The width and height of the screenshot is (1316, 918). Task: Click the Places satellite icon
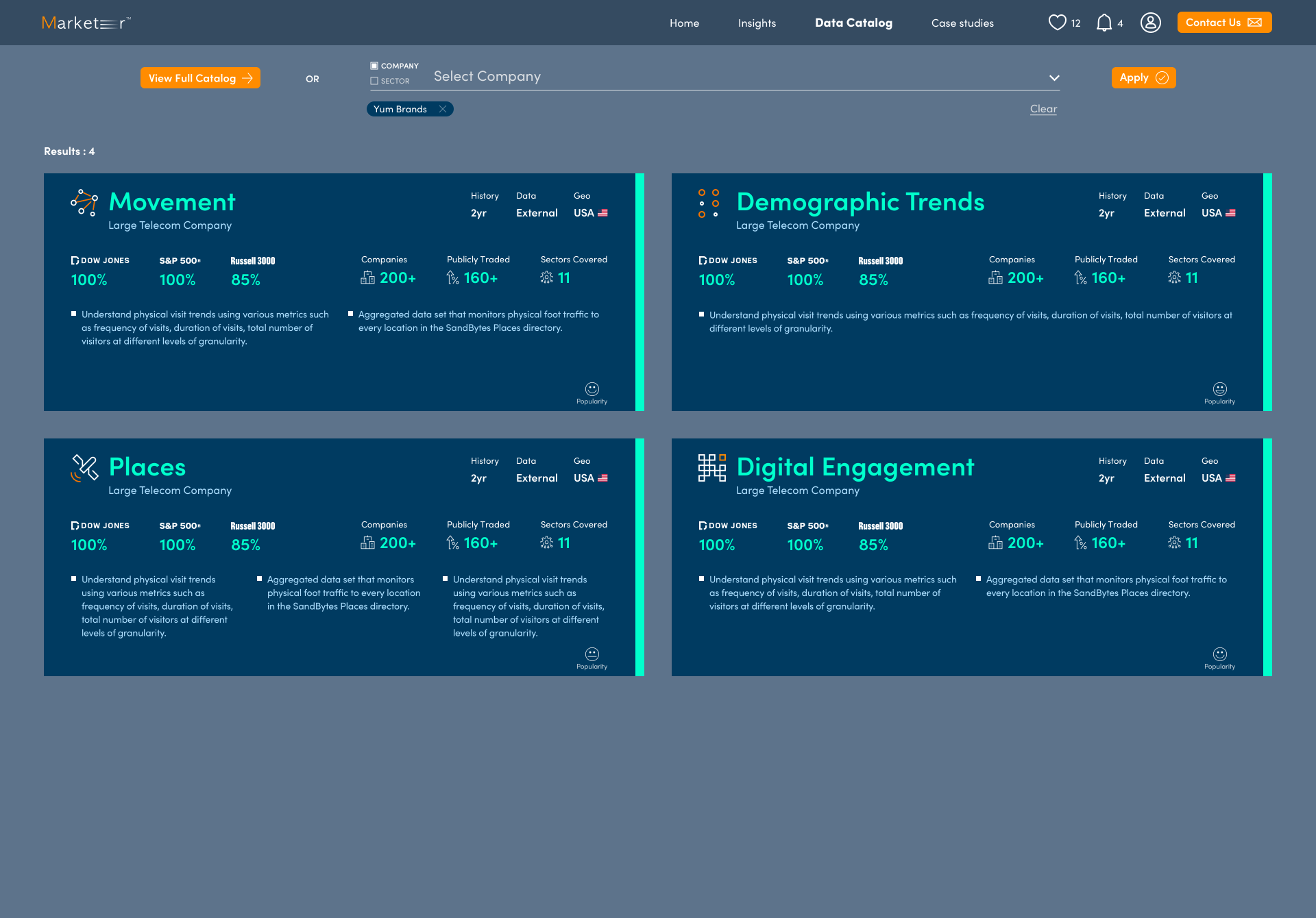point(84,468)
